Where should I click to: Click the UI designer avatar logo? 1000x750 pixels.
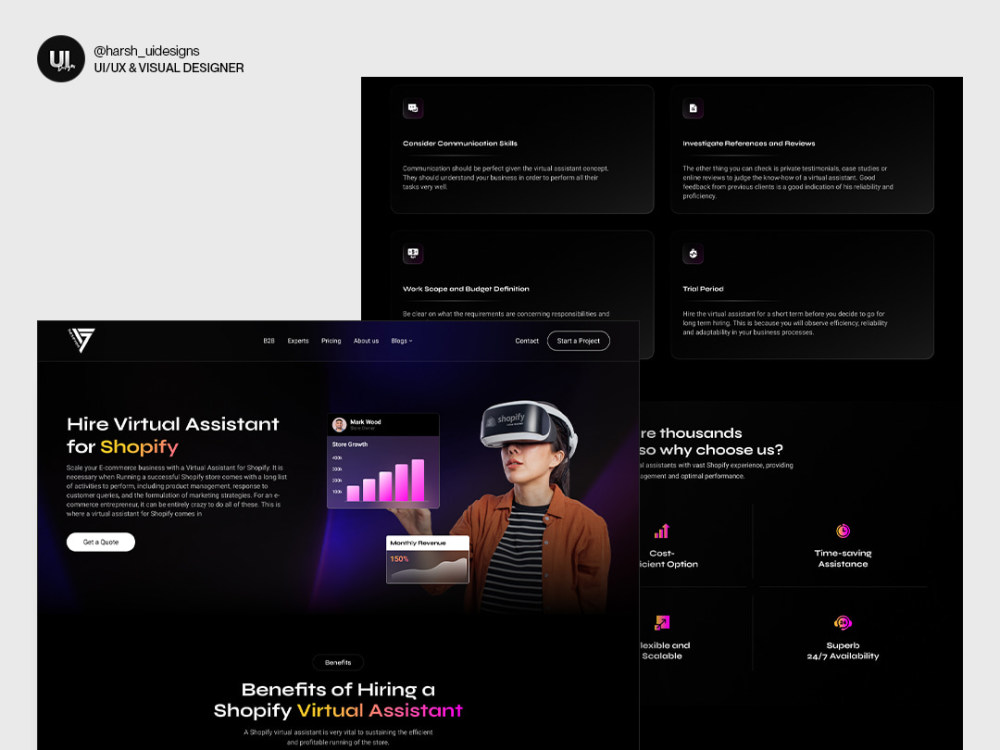tap(61, 59)
